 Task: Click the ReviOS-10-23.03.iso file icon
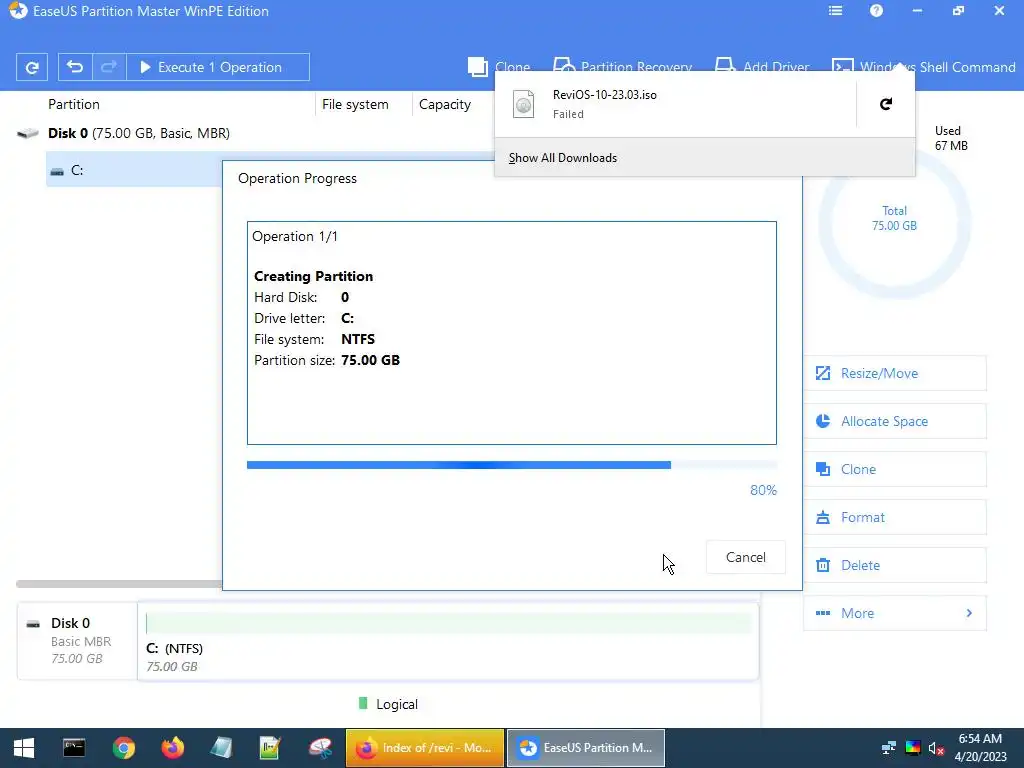click(x=524, y=104)
